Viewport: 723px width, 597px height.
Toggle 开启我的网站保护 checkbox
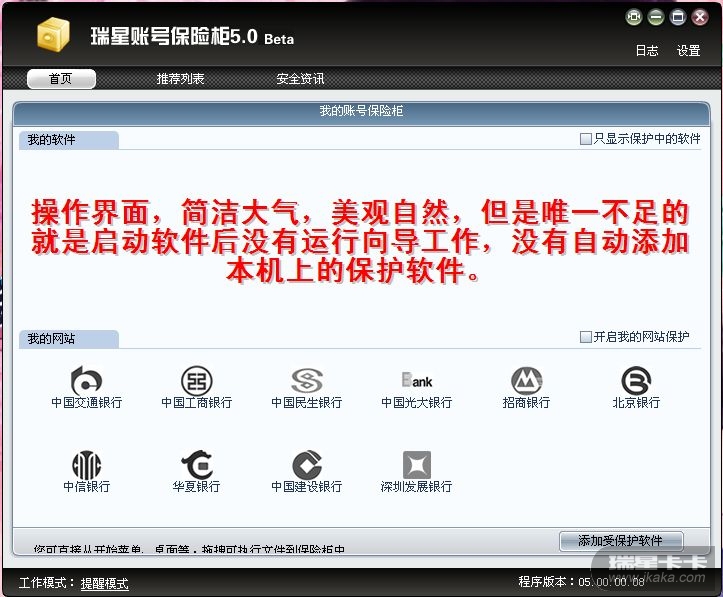(x=585, y=337)
